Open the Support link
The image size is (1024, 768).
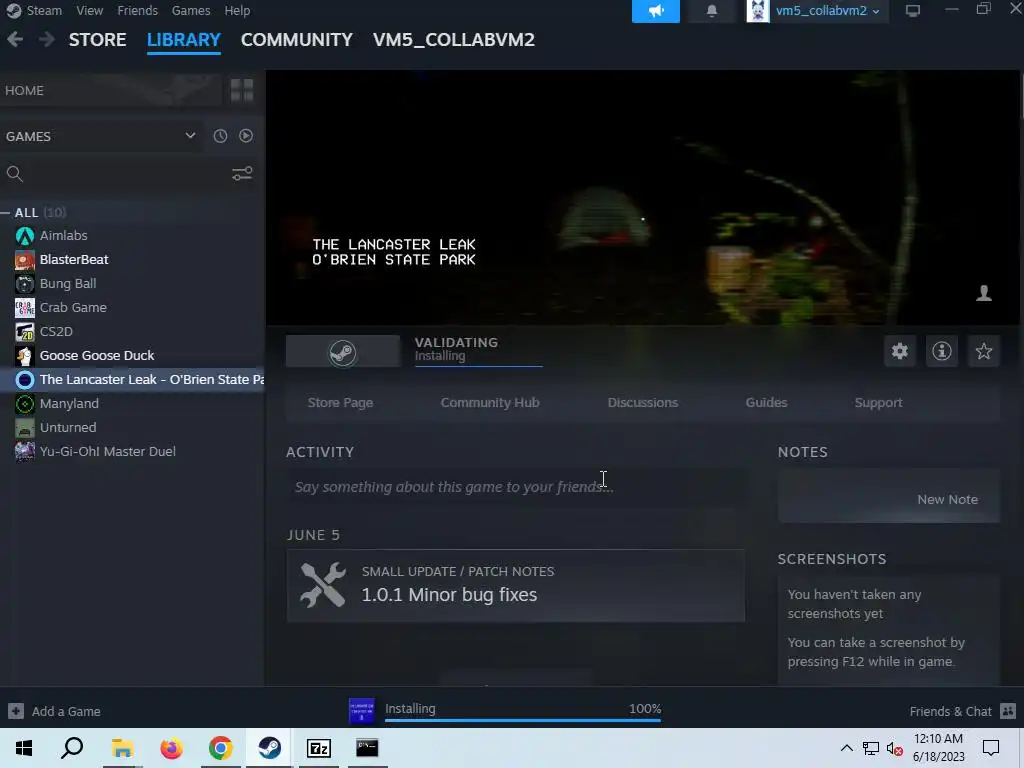coord(878,403)
